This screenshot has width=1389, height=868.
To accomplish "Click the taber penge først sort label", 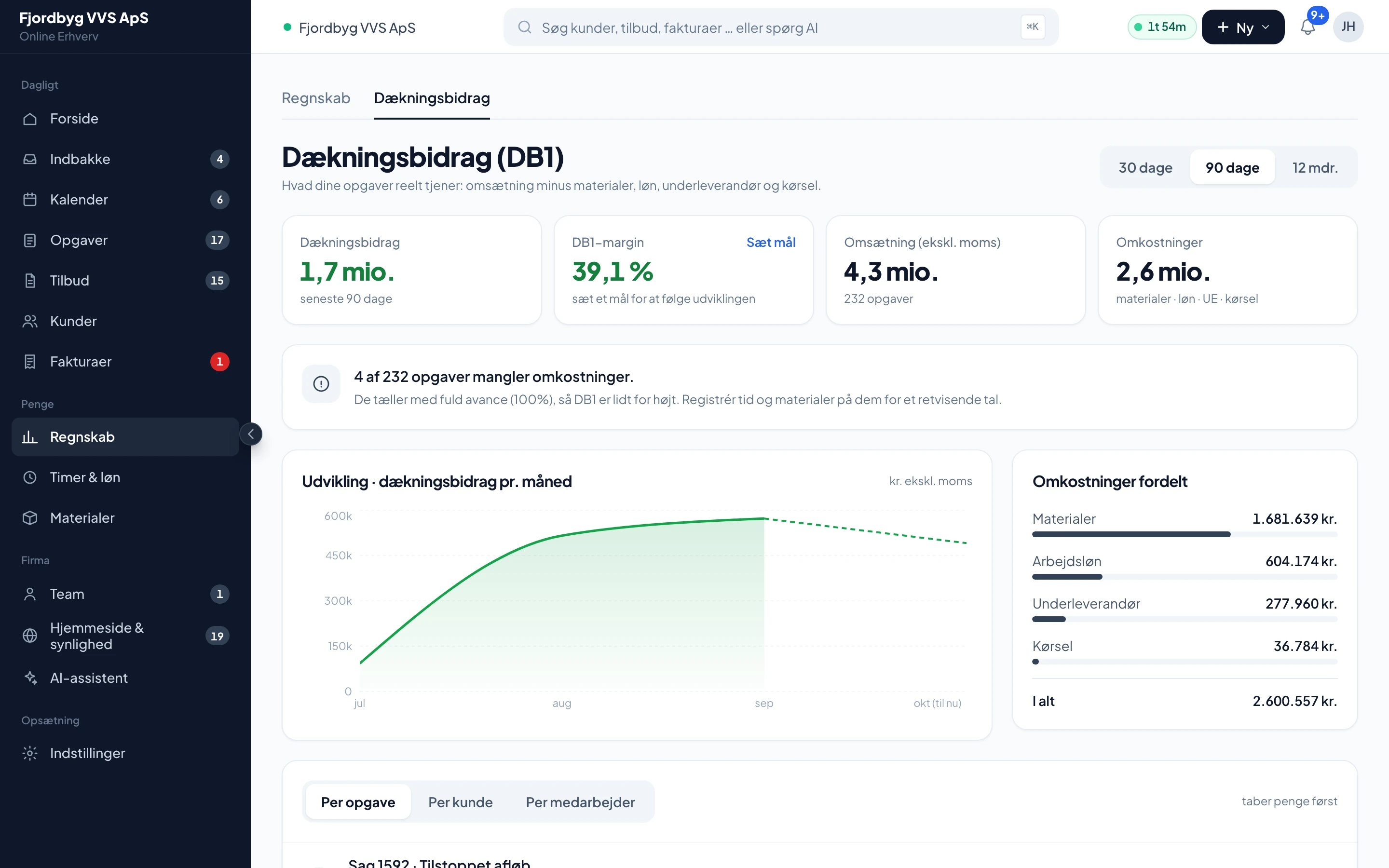I will 1290,801.
